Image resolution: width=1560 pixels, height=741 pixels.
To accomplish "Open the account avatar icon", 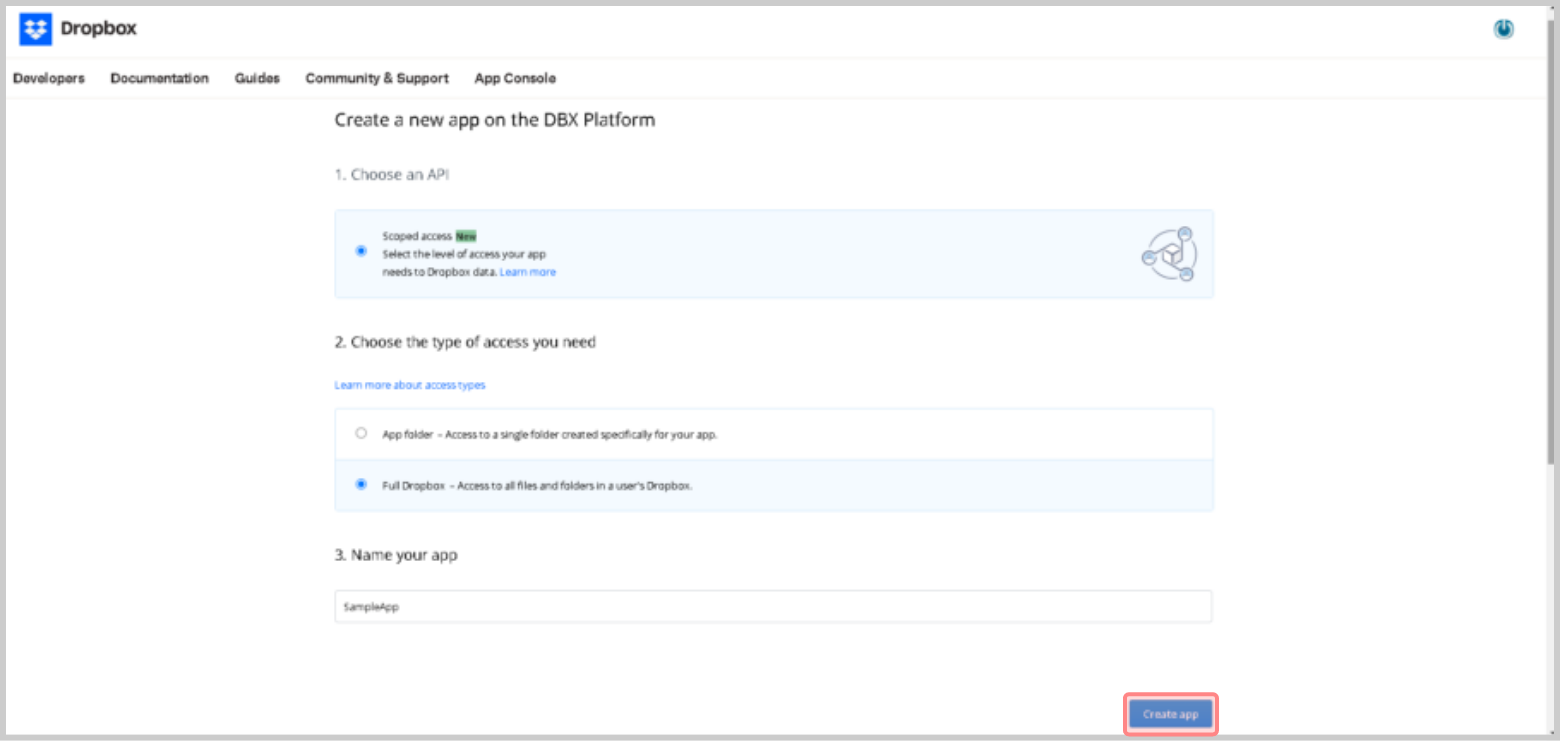I will (x=1503, y=30).
